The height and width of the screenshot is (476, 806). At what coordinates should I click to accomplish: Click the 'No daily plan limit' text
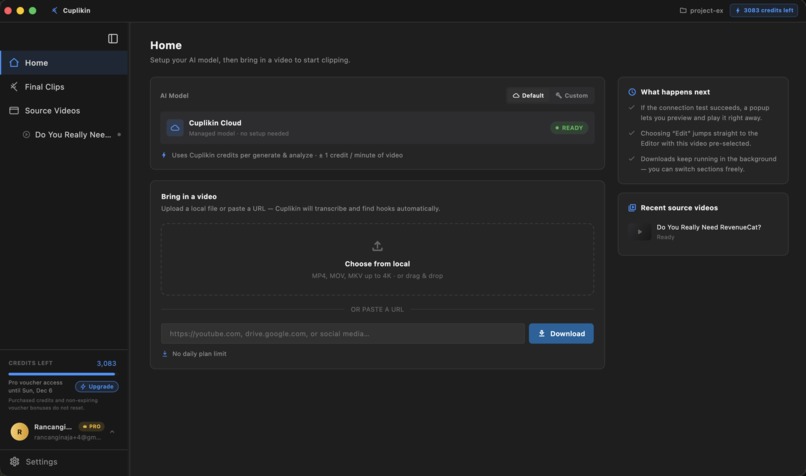(x=199, y=354)
